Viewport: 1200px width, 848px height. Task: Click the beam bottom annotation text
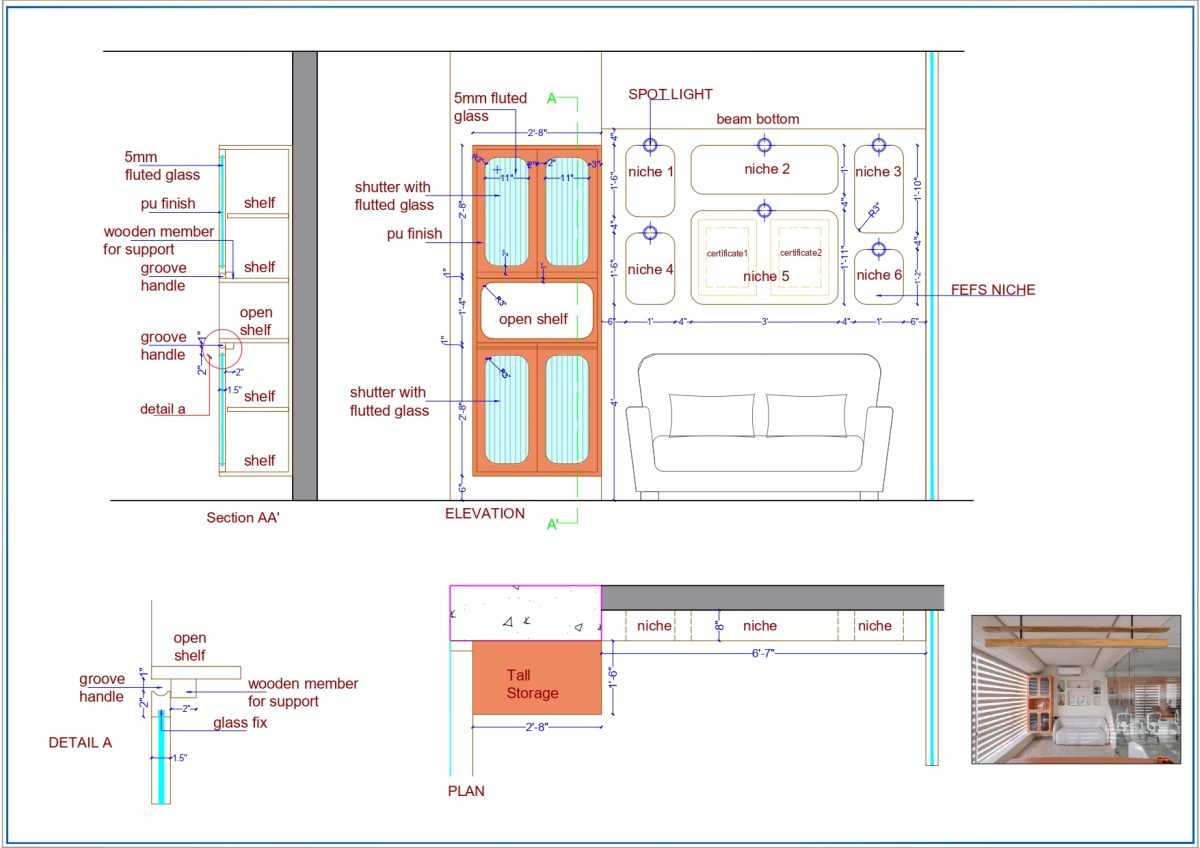click(758, 119)
